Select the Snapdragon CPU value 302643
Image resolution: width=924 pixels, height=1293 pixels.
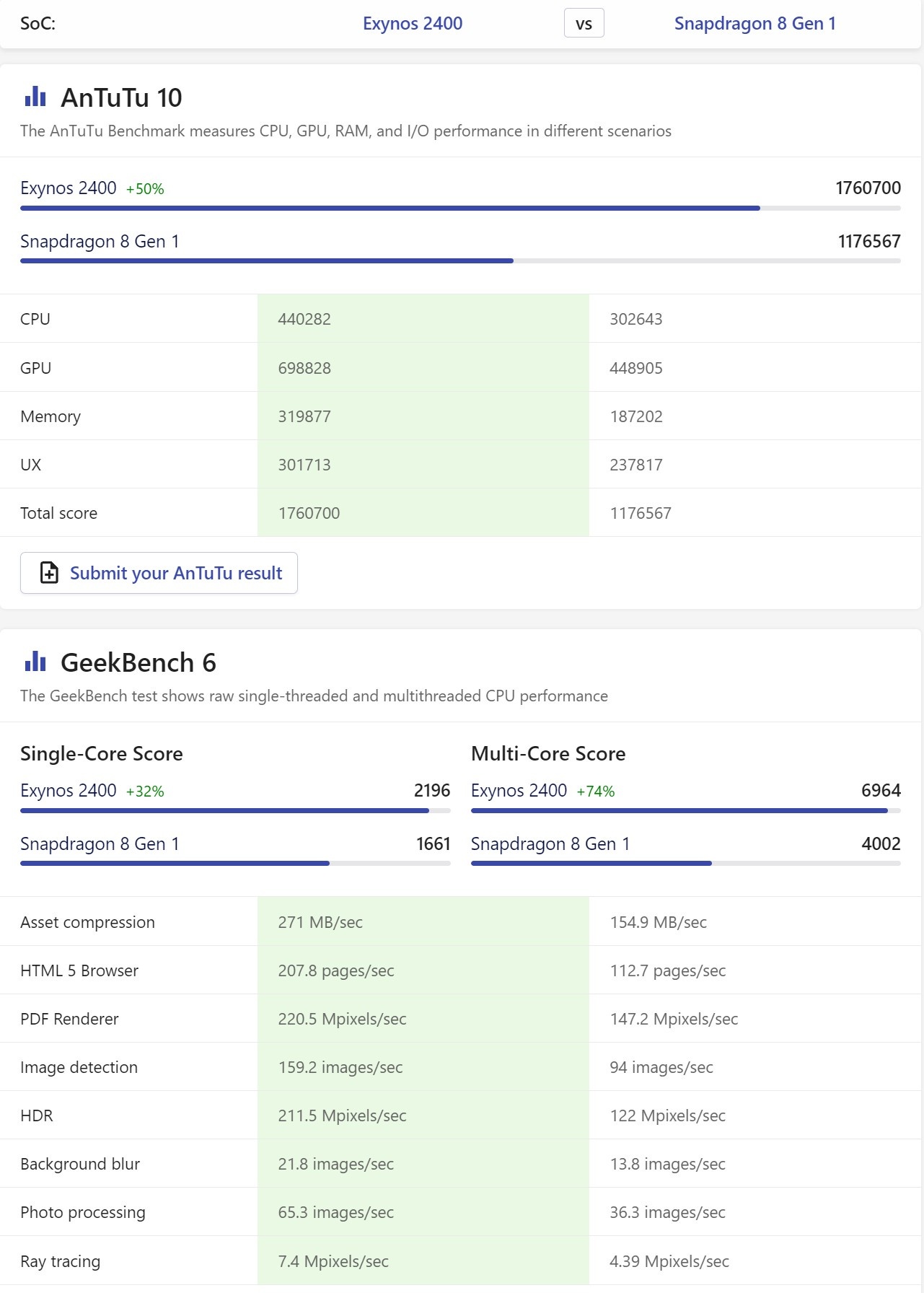coord(636,319)
